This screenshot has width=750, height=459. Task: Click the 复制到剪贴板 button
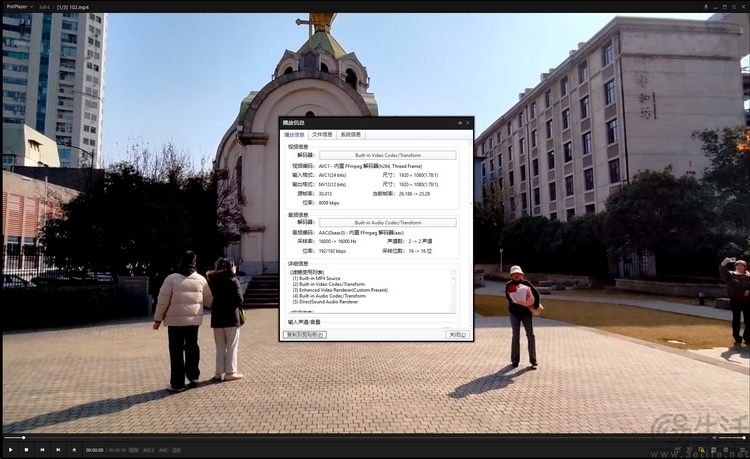(305, 335)
